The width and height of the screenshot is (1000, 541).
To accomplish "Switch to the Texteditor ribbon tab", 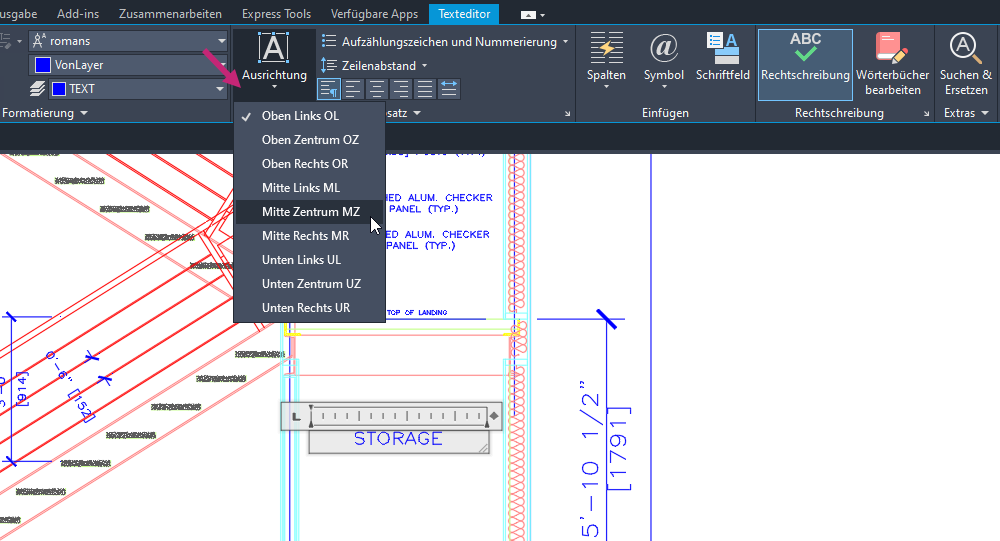I will [x=464, y=13].
